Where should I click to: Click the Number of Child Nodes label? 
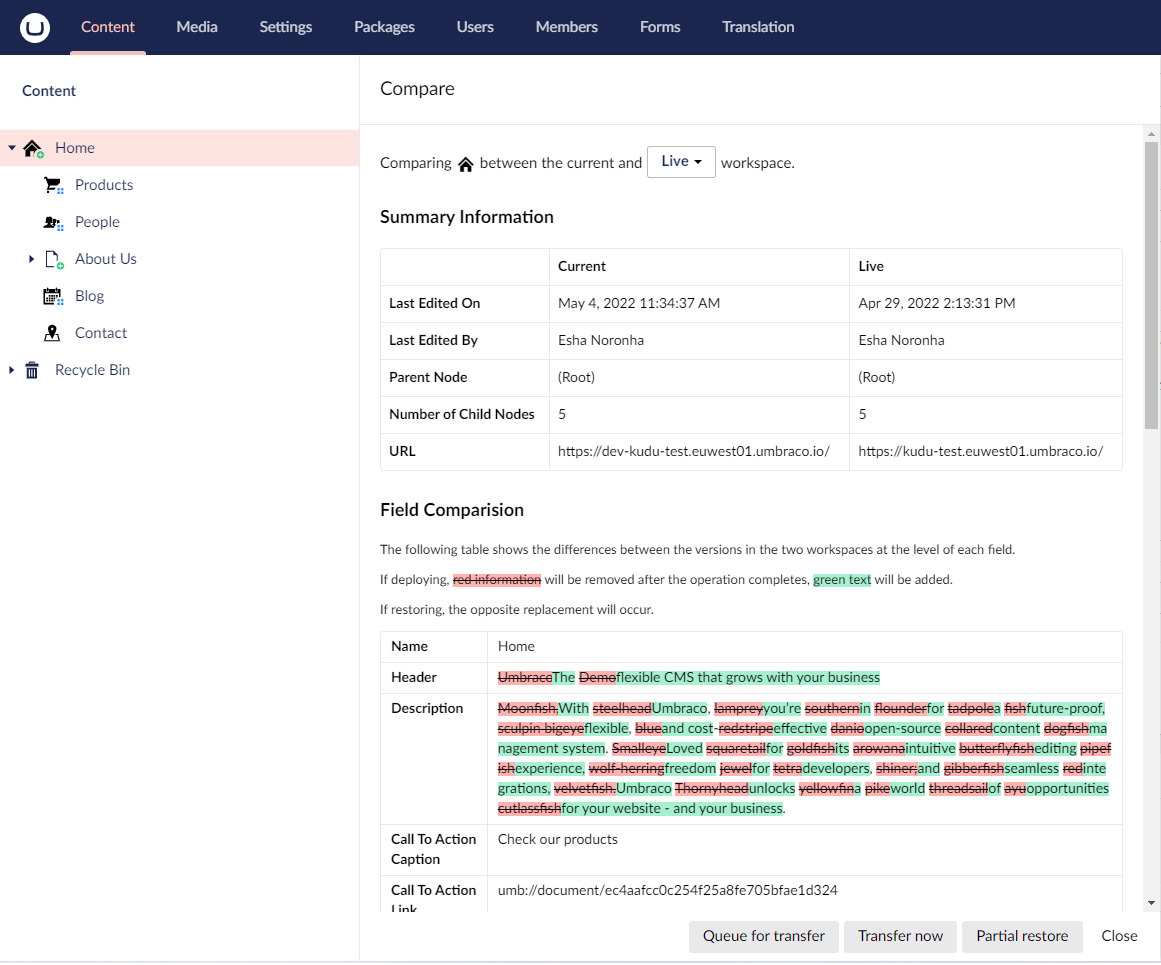coord(462,415)
